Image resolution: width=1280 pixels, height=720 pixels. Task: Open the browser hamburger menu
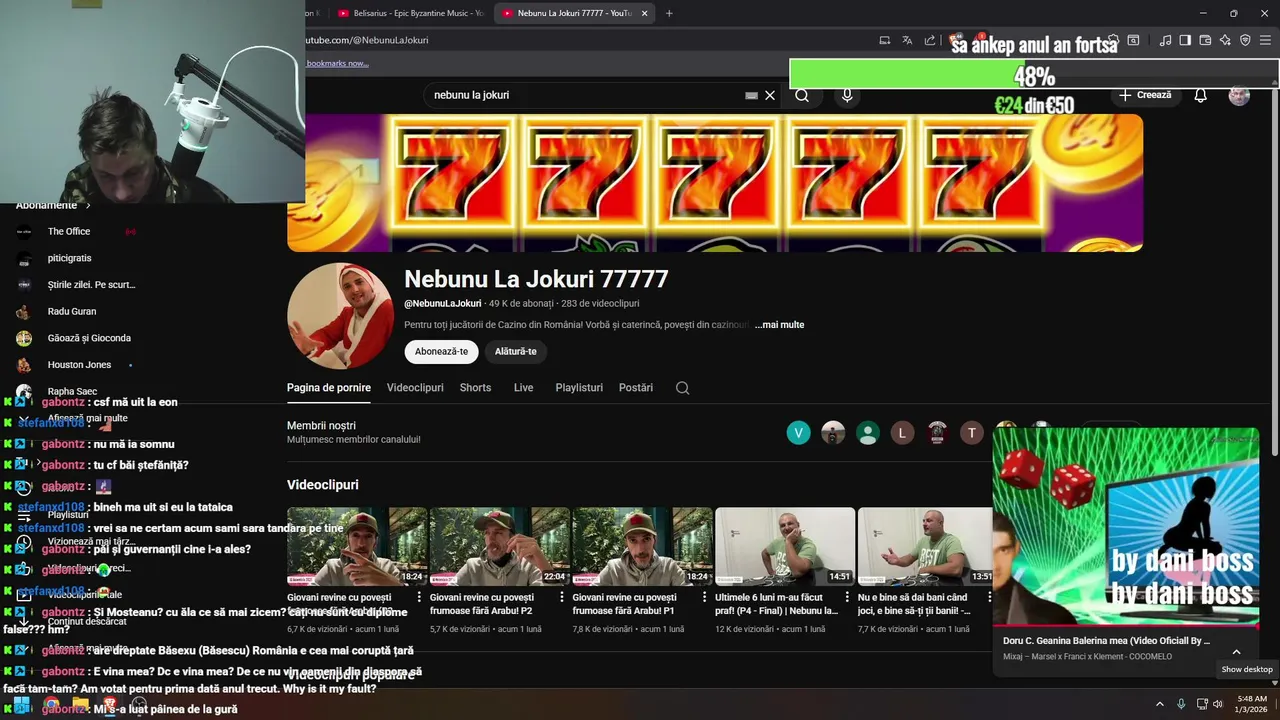click(x=1266, y=40)
